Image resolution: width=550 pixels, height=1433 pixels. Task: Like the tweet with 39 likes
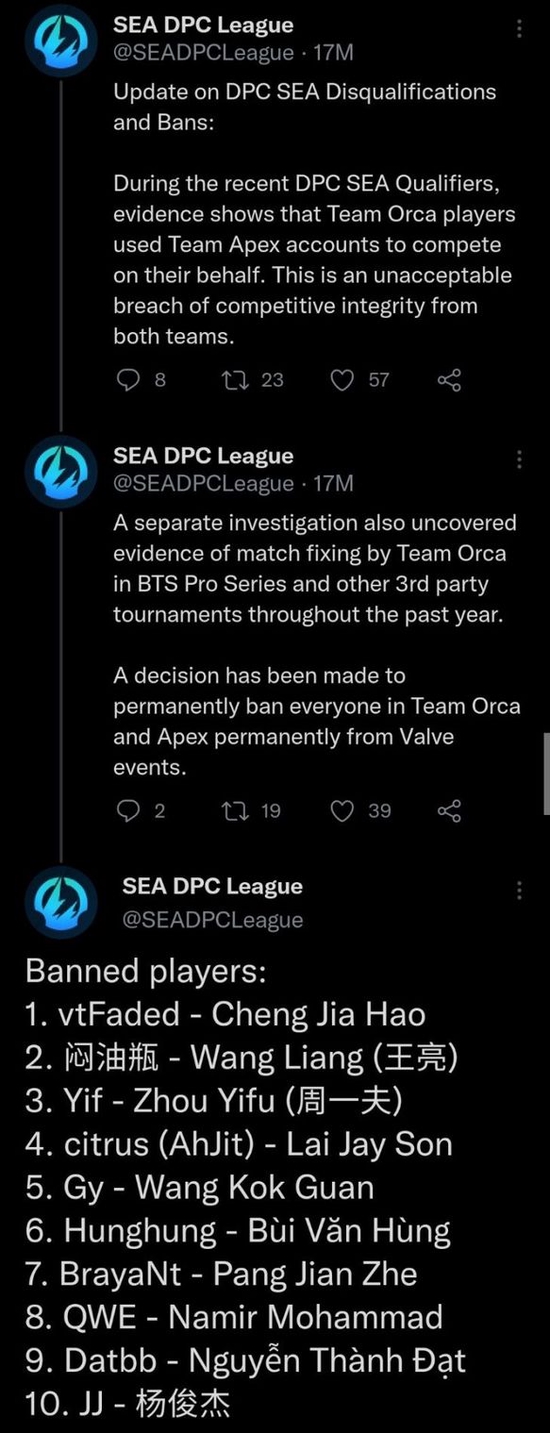343,811
